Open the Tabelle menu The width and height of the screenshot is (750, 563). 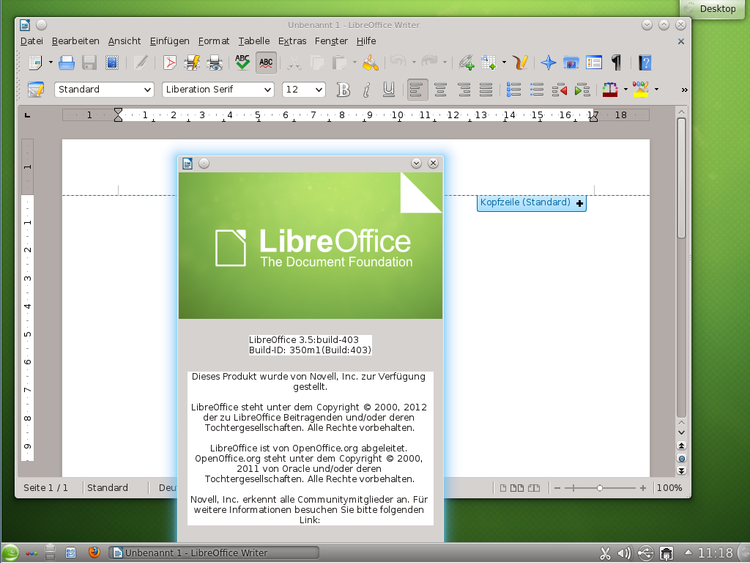point(254,41)
